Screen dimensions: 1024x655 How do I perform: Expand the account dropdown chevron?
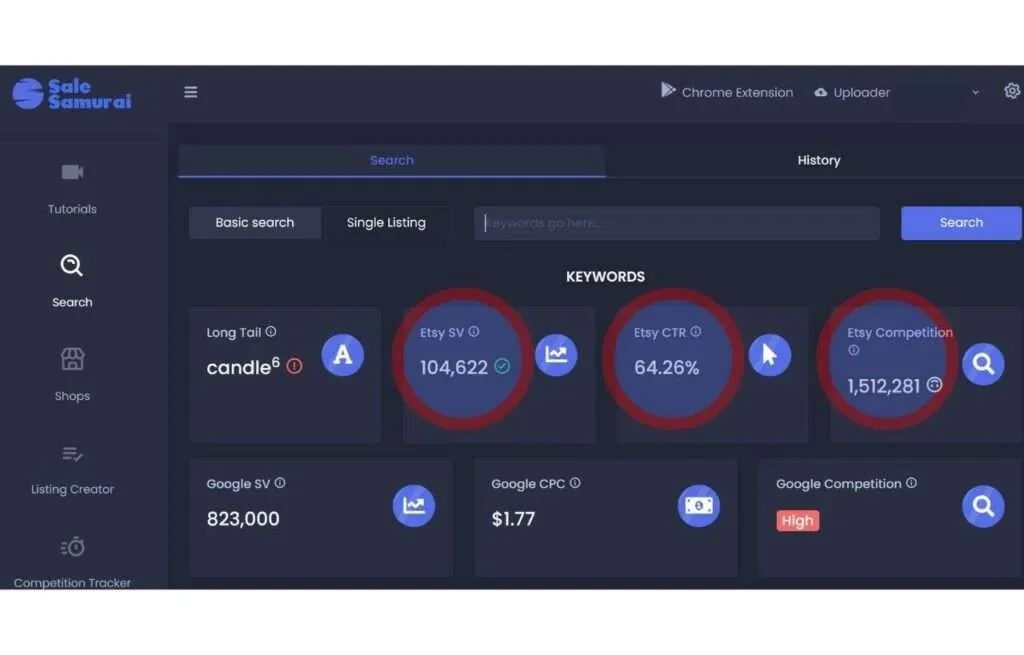click(x=975, y=93)
